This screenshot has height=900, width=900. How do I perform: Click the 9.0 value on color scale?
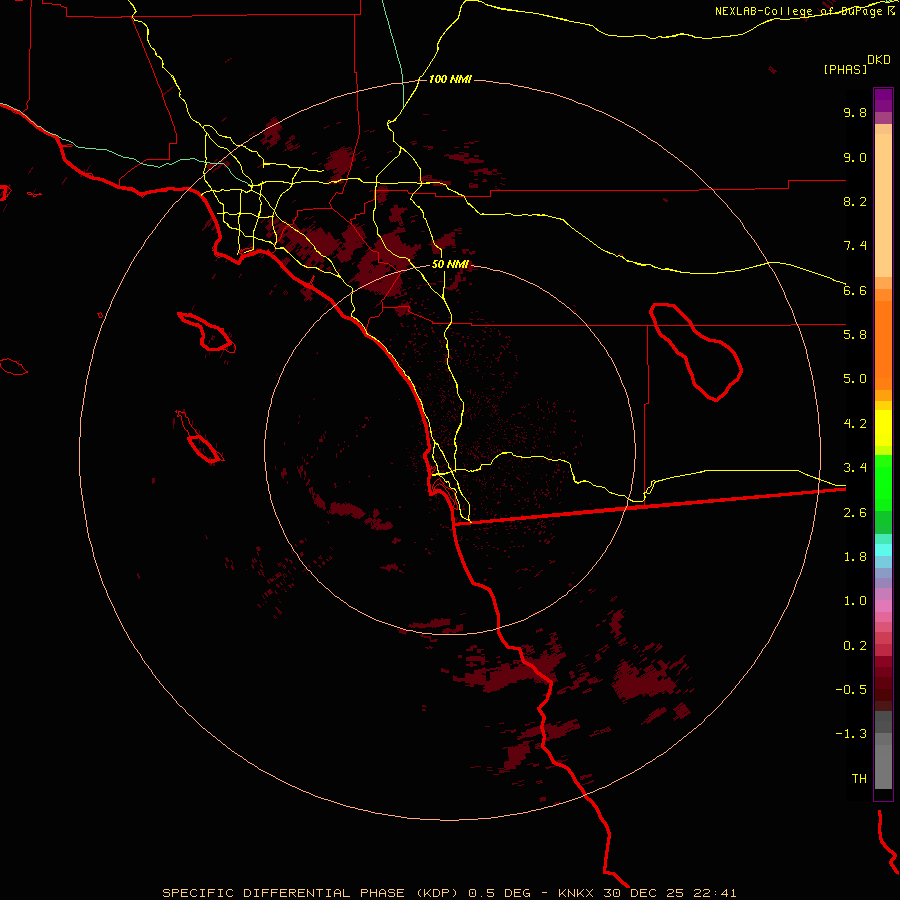[855, 157]
